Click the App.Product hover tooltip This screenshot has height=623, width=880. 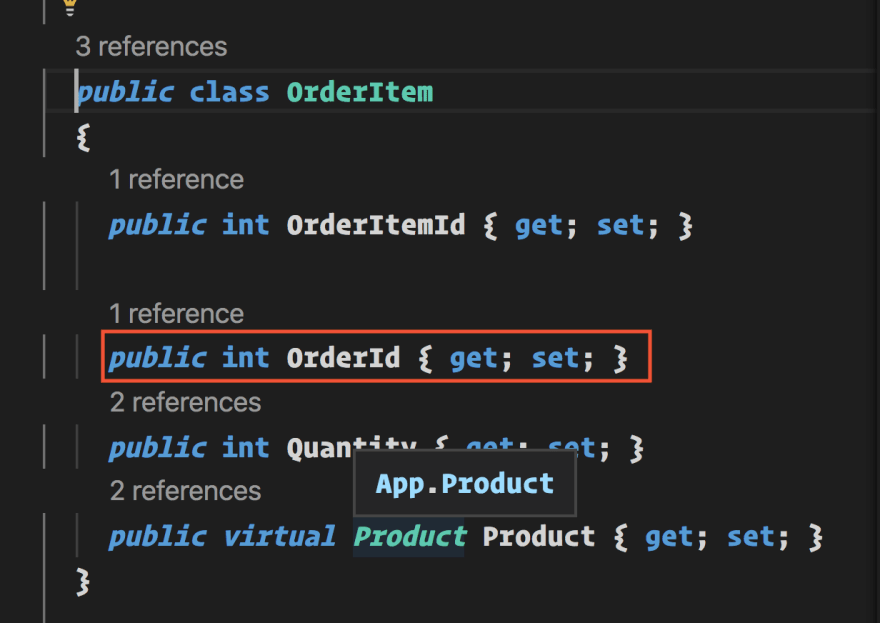point(465,483)
